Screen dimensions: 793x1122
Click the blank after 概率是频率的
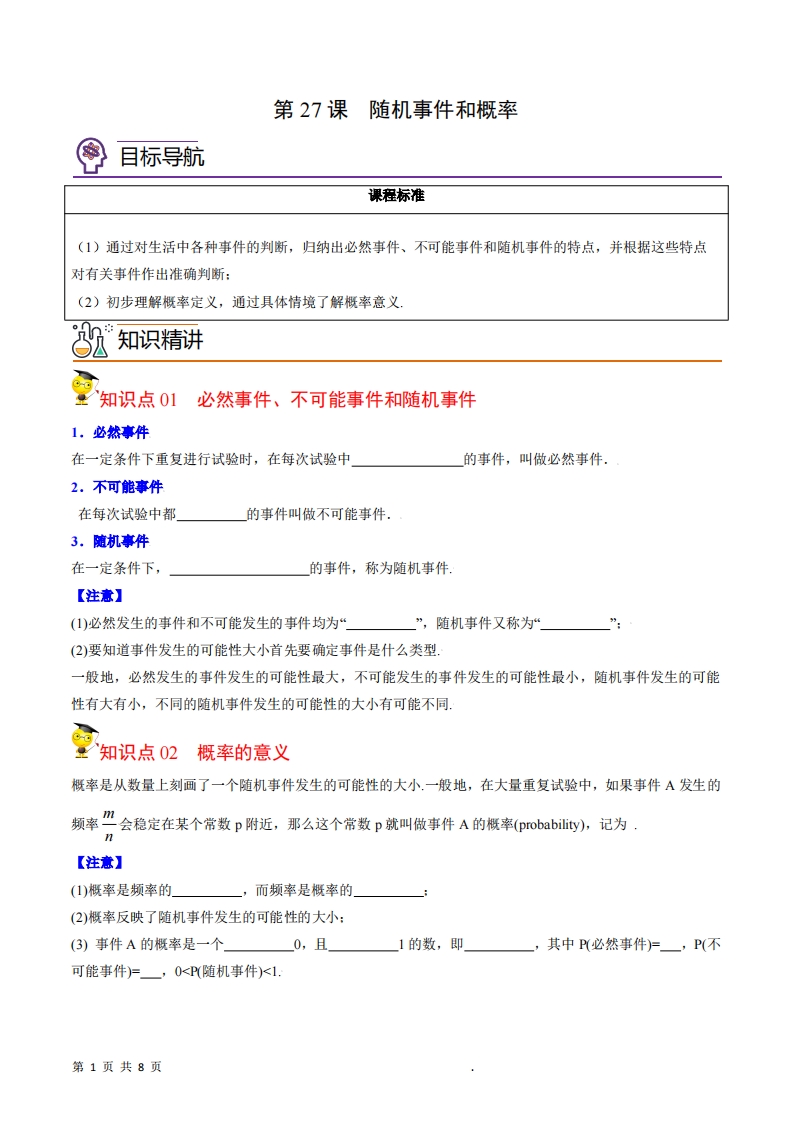point(208,890)
